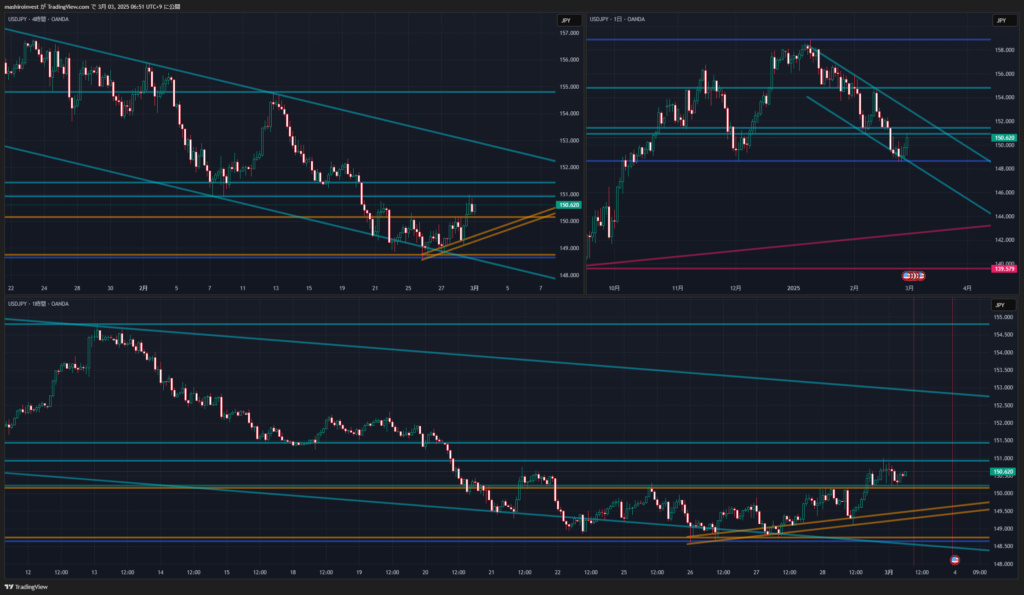Click the mashiroinvest published header text
Image resolution: width=1024 pixels, height=595 pixels.
(92, 7)
